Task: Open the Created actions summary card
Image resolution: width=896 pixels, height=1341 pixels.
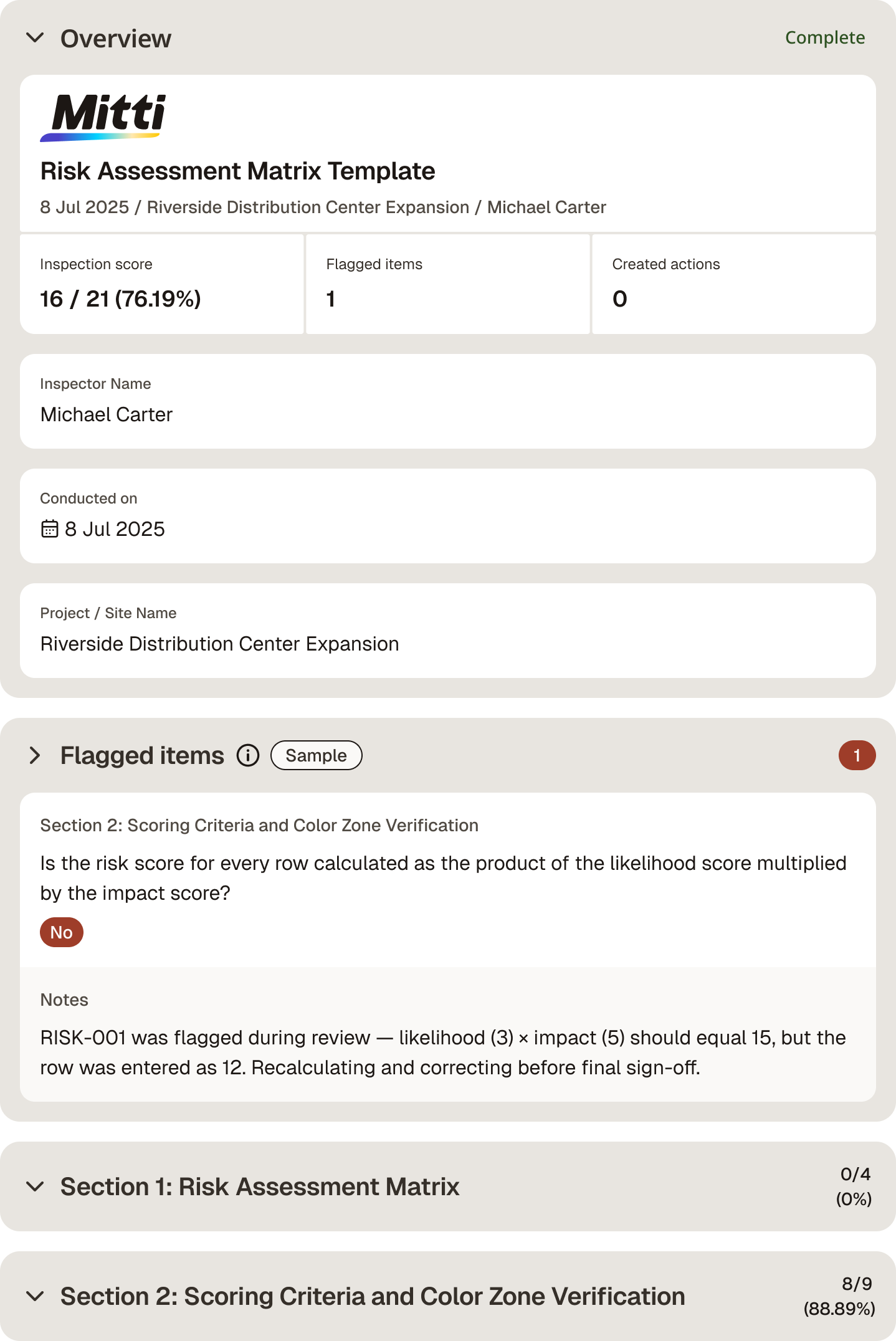Action: pos(734,284)
